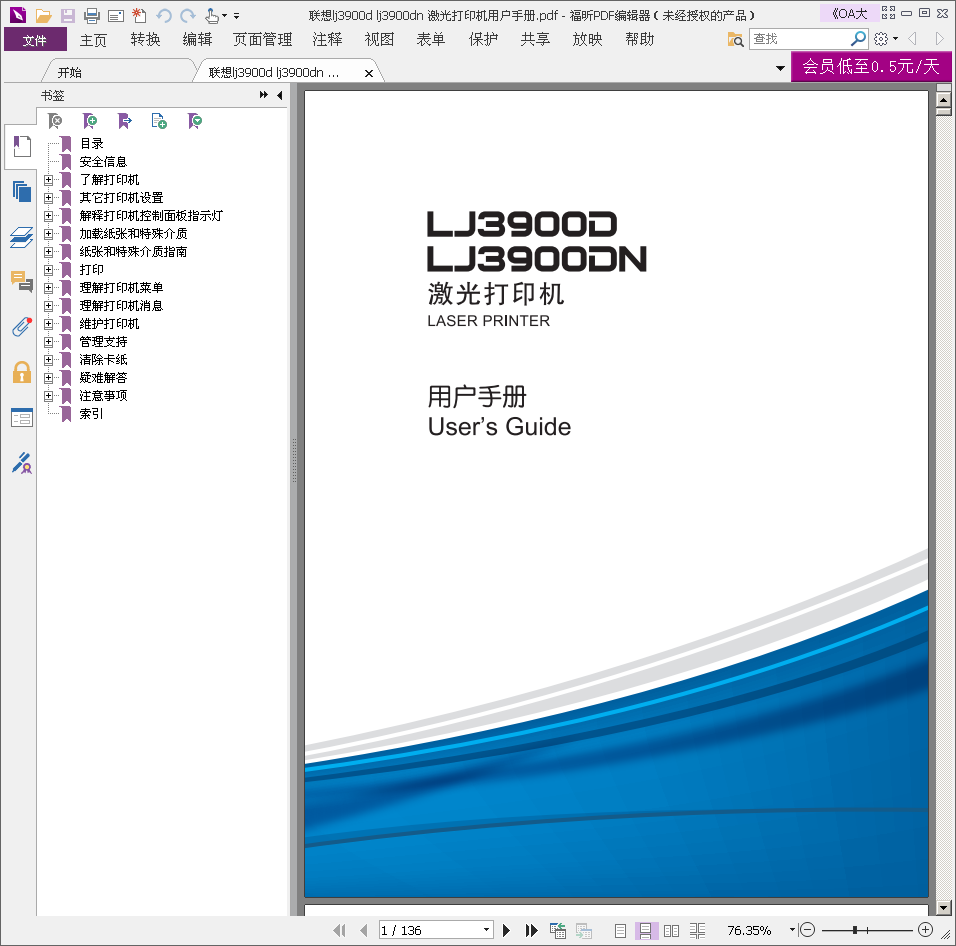This screenshot has width=956, height=946.
Task: Click the settings gear icon near search
Action: (880, 39)
